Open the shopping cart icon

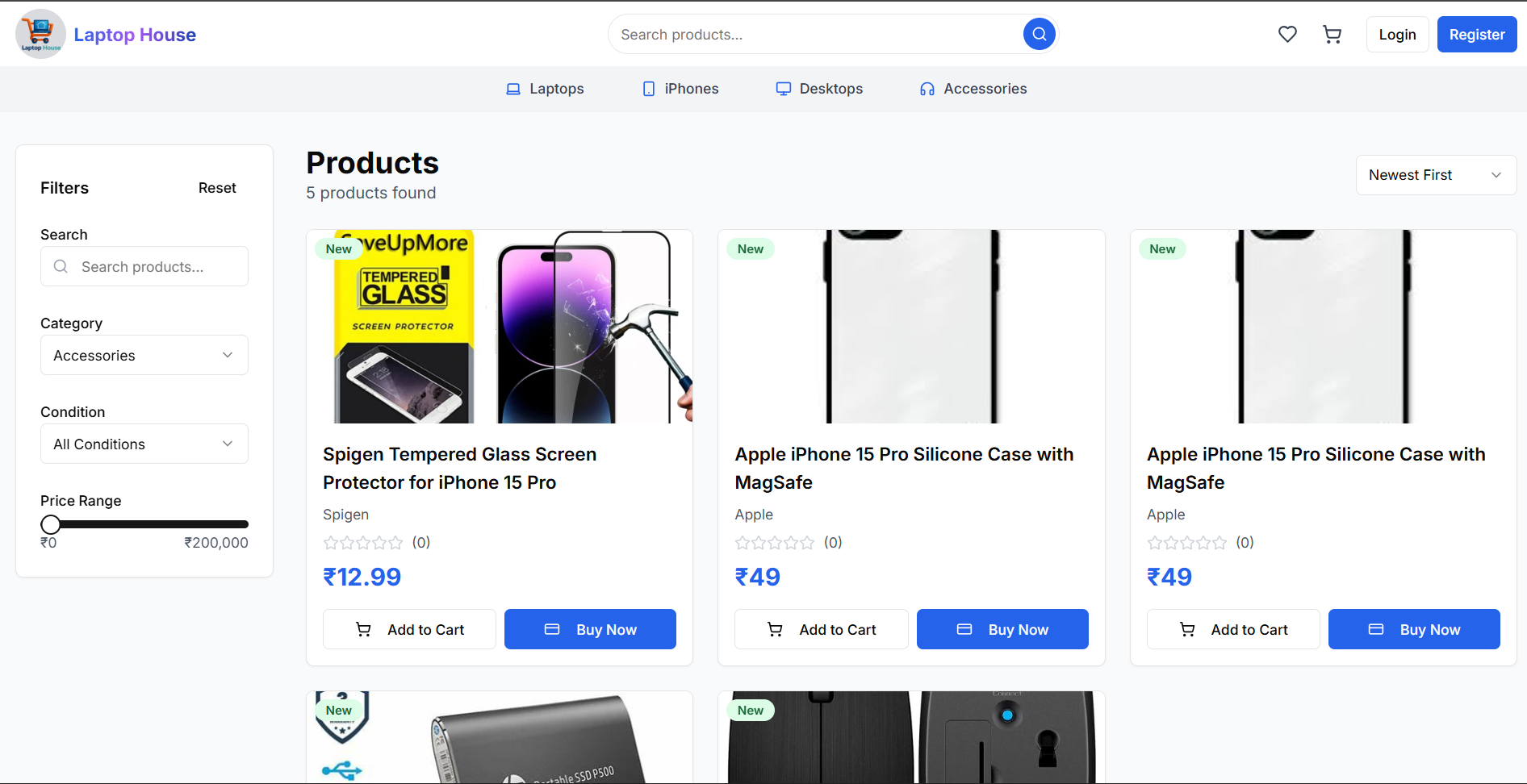point(1332,34)
